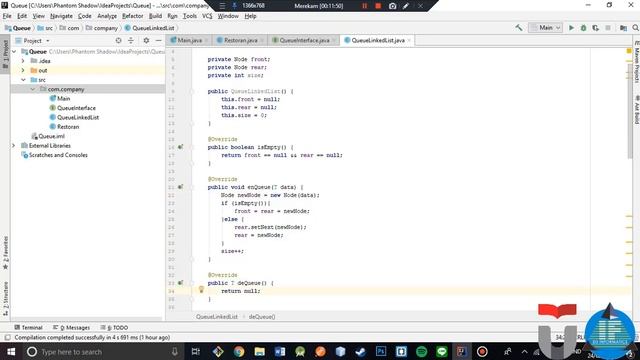The width and height of the screenshot is (640, 360).
Task: Select QueueInterface in project tree
Action: 76,108
